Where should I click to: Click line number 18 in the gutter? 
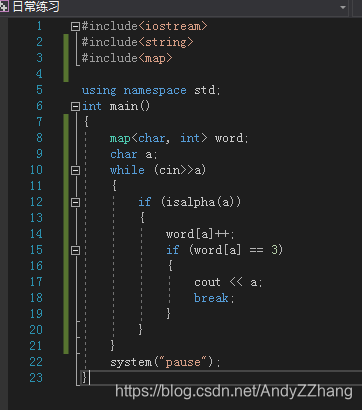36,298
